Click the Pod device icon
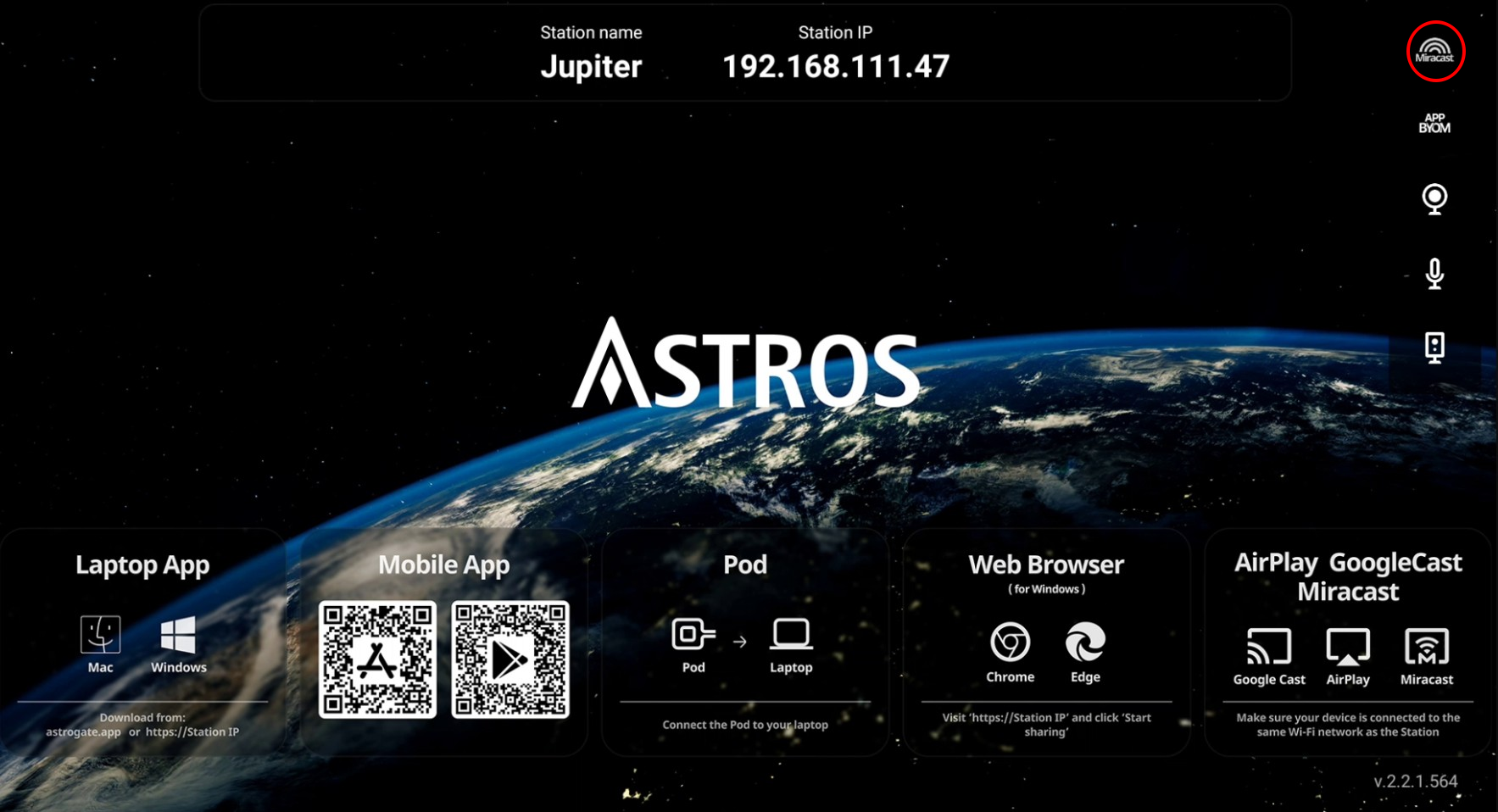 (x=693, y=634)
